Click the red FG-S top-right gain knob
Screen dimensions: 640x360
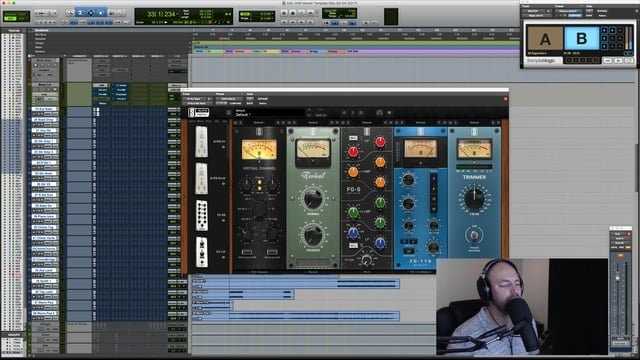pyautogui.click(x=380, y=142)
